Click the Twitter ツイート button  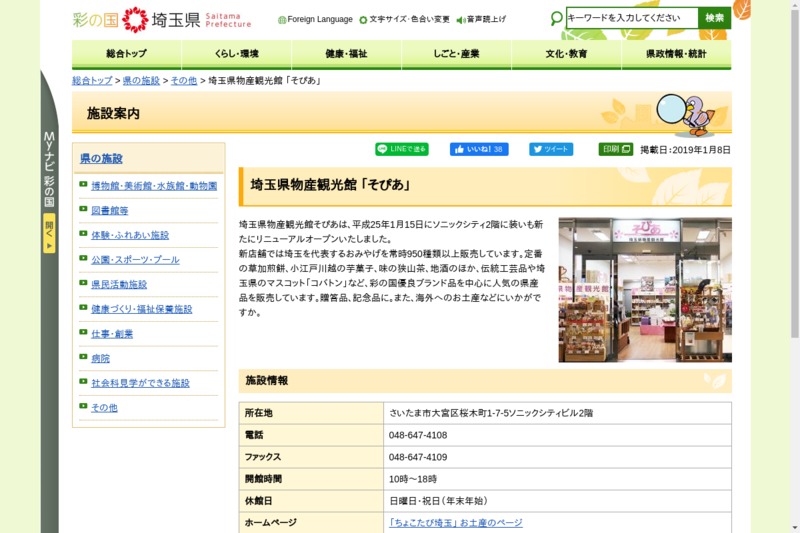pos(551,149)
